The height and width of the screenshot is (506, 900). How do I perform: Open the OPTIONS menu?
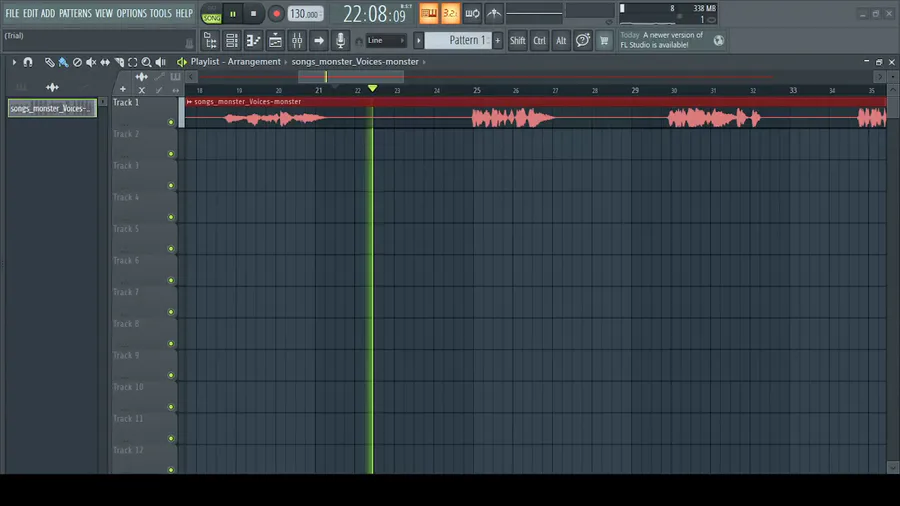[131, 13]
